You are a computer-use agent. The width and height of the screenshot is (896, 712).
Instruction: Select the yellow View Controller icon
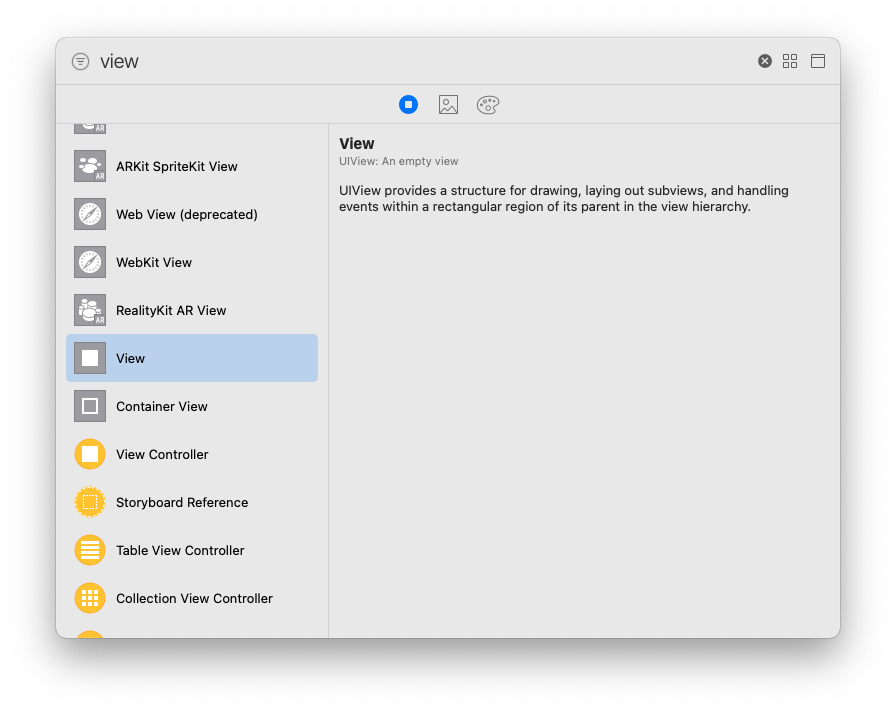coord(90,454)
